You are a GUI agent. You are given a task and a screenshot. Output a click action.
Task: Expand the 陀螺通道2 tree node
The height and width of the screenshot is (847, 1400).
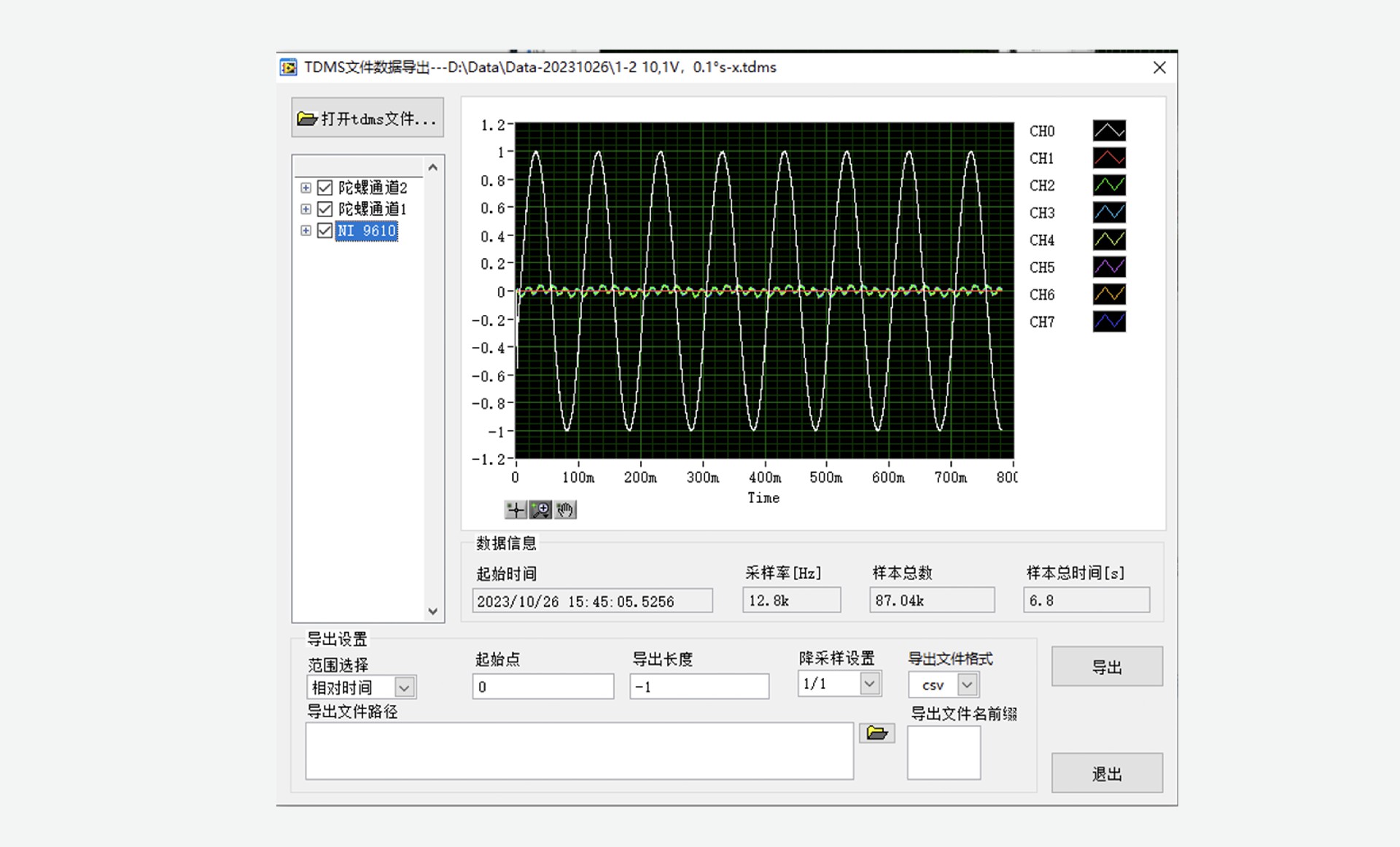click(306, 188)
